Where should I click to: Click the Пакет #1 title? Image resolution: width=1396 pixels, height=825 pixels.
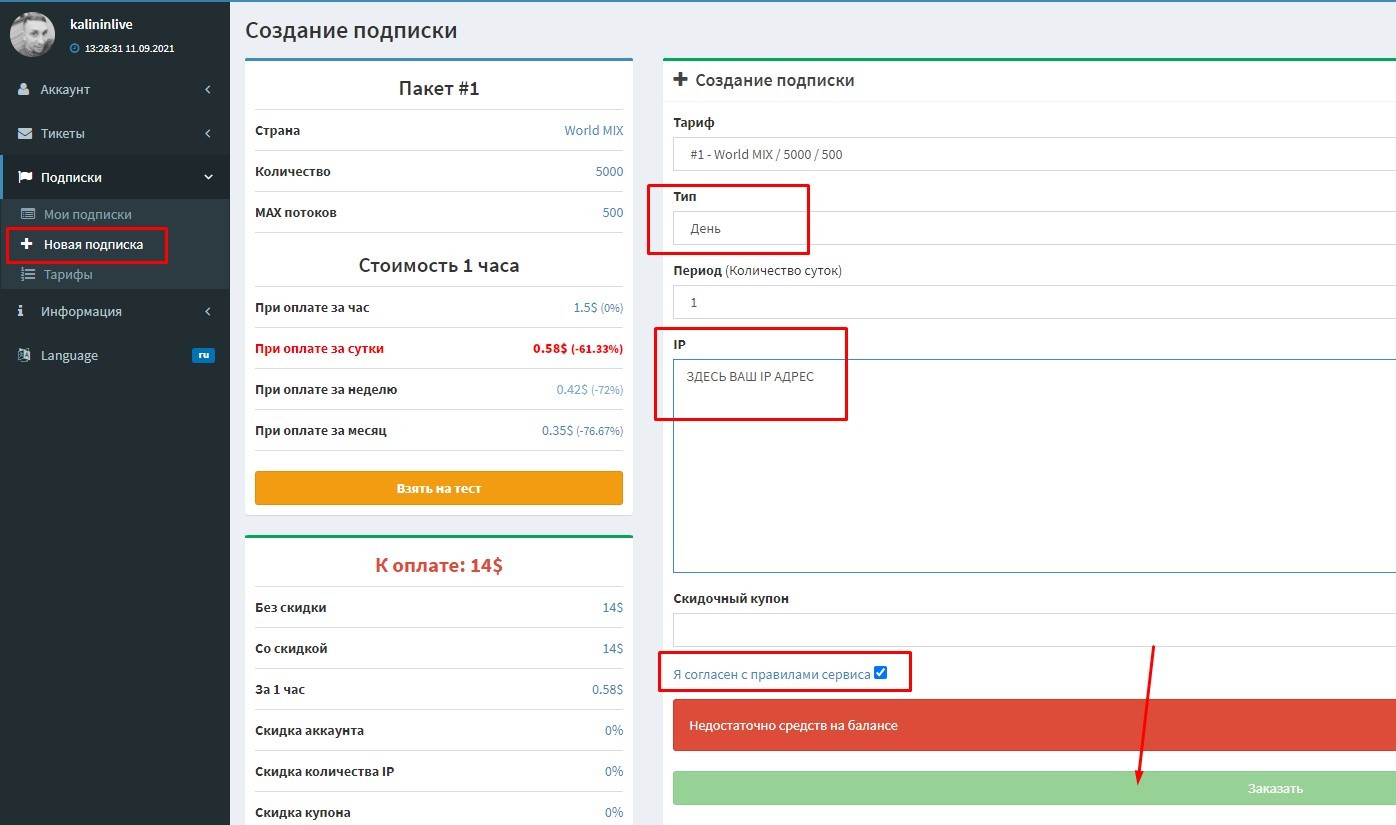click(x=439, y=88)
